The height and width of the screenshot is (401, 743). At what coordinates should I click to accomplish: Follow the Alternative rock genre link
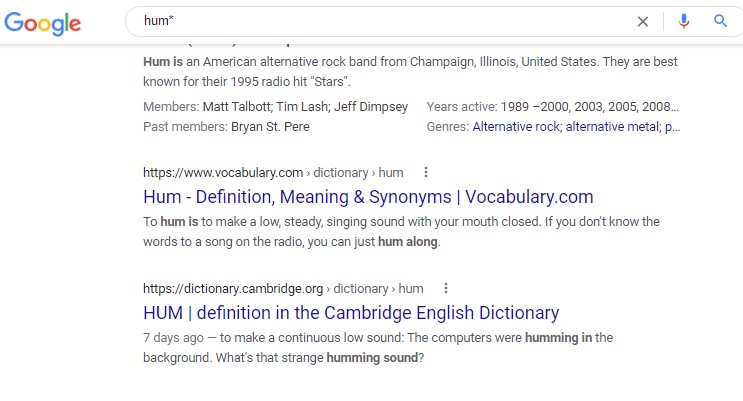coord(516,127)
